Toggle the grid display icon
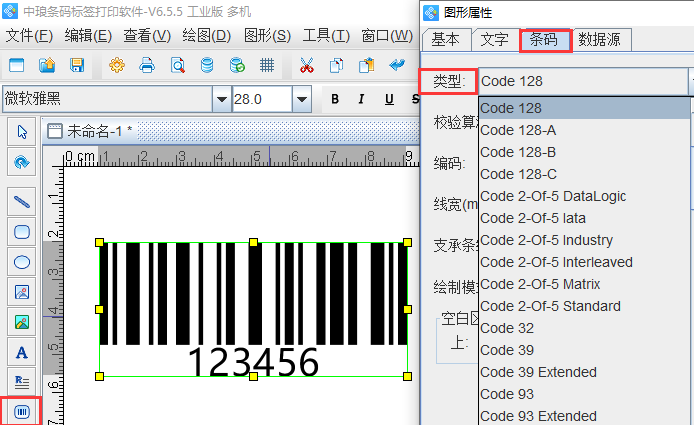694x425 pixels. point(267,66)
